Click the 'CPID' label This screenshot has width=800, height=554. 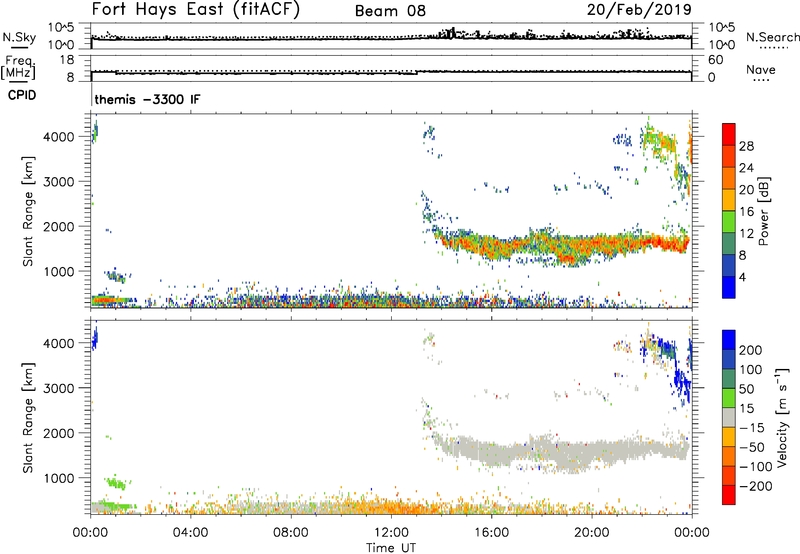tap(22, 95)
